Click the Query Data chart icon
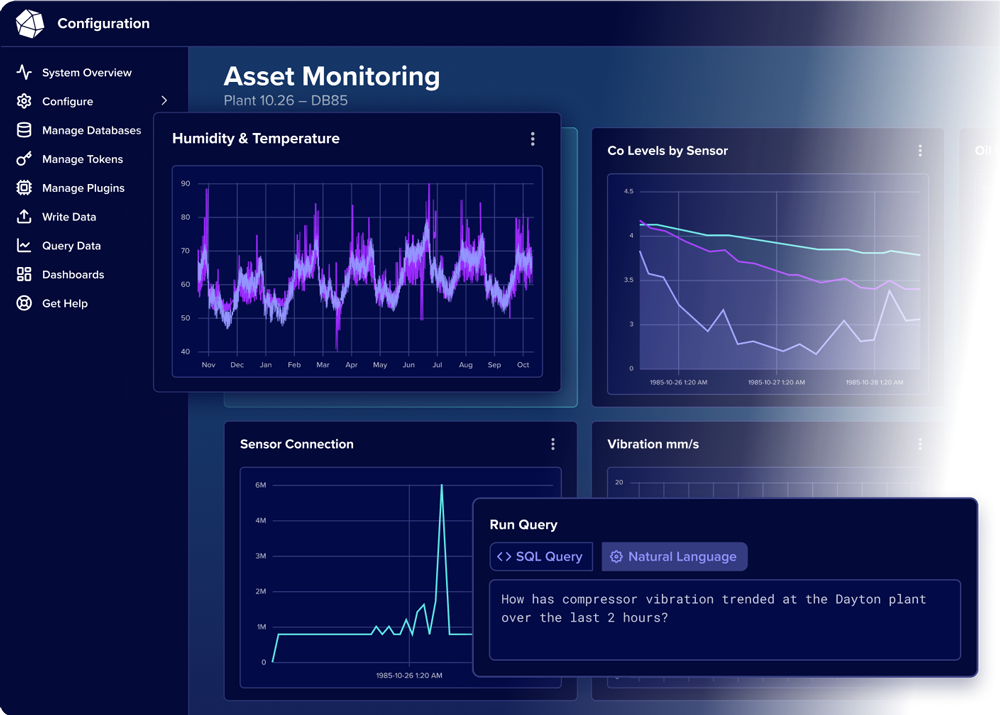1000x715 pixels. tap(22, 245)
